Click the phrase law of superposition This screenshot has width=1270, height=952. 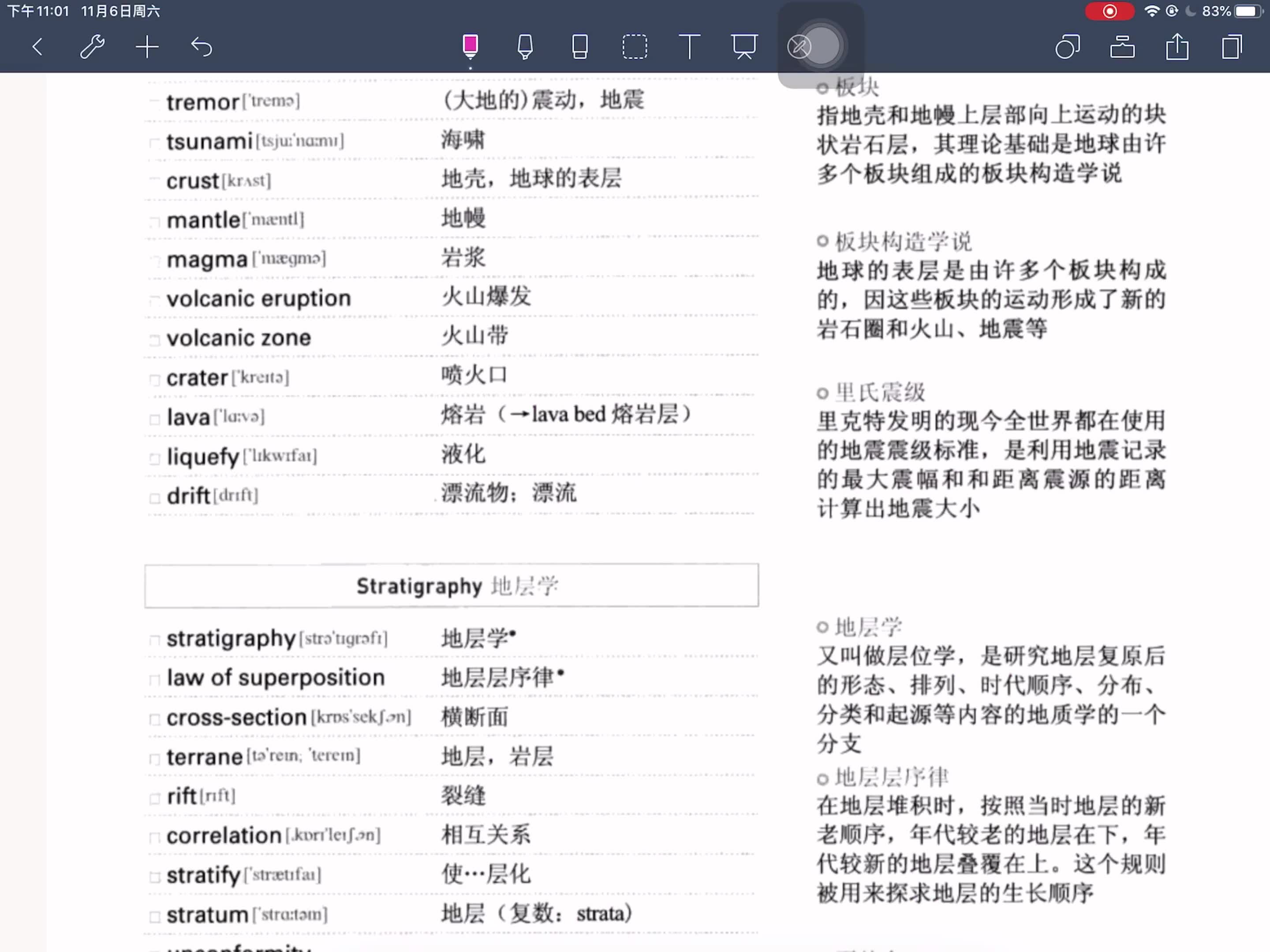pyautogui.click(x=276, y=678)
